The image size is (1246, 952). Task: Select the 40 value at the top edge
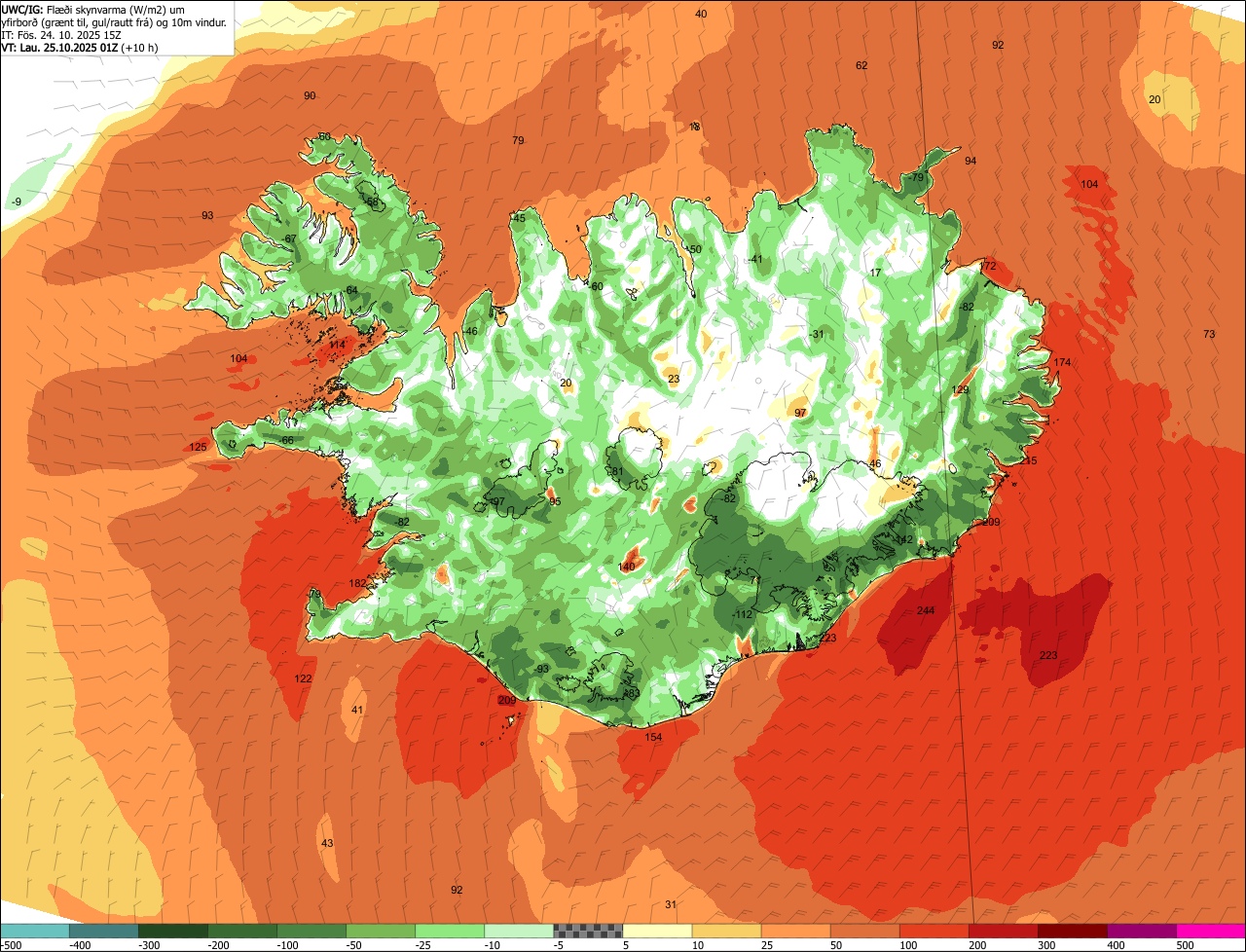701,14
